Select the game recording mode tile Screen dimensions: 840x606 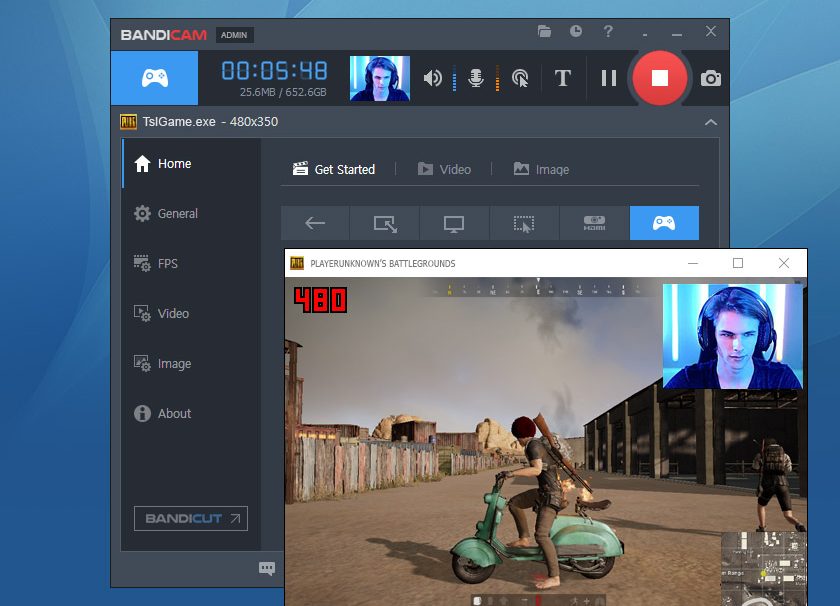[x=154, y=78]
